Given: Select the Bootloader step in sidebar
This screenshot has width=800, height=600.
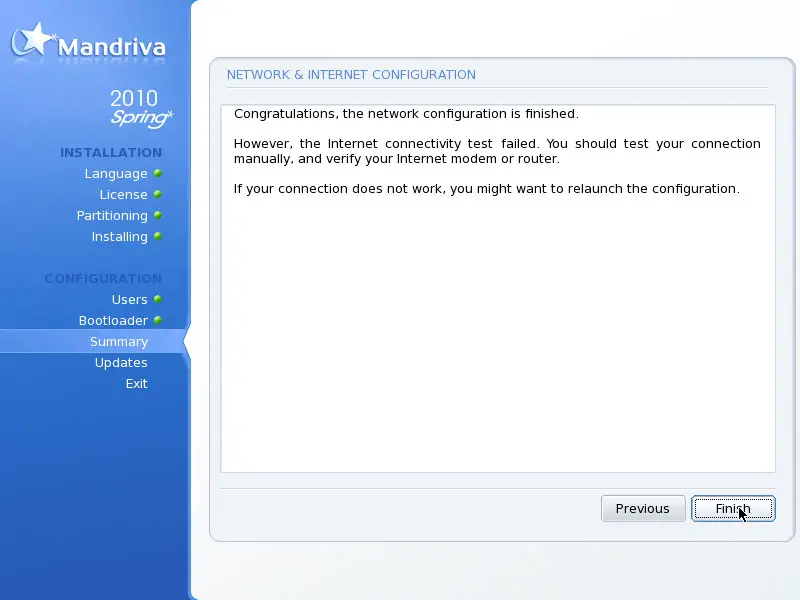Looking at the screenshot, I should coord(113,320).
